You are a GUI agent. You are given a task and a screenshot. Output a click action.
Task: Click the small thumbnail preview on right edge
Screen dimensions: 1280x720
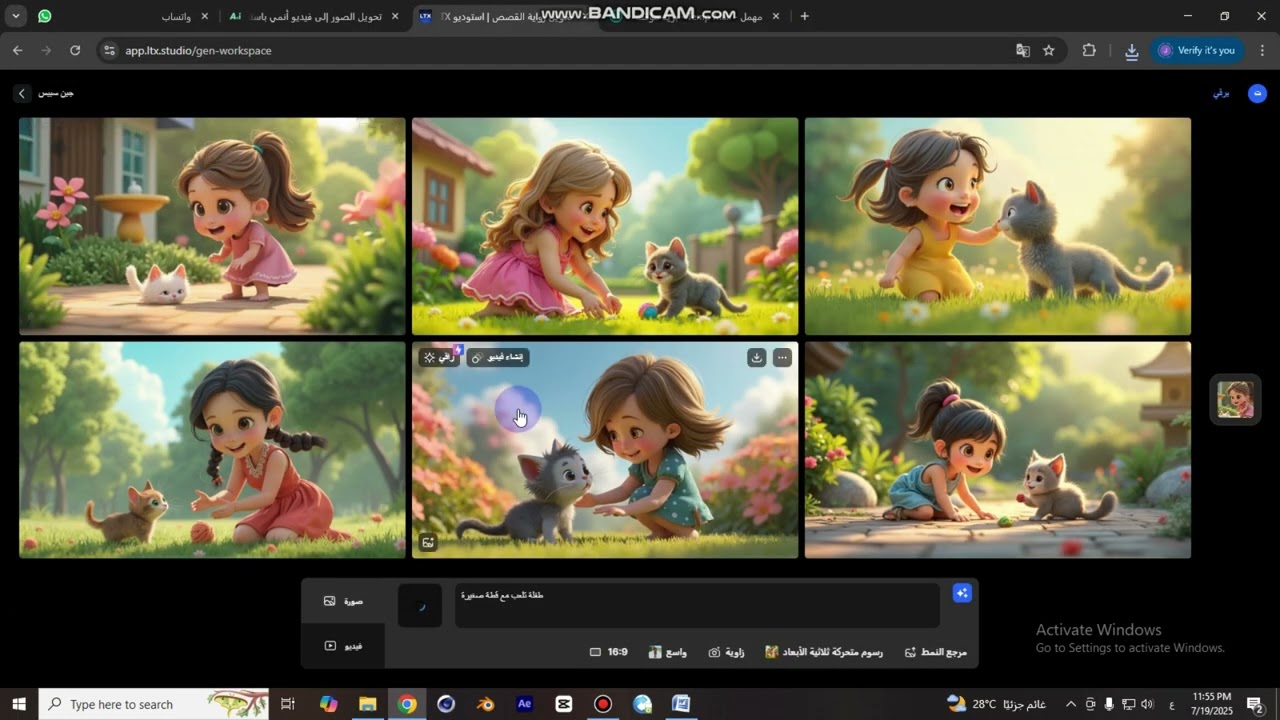[1235, 400]
